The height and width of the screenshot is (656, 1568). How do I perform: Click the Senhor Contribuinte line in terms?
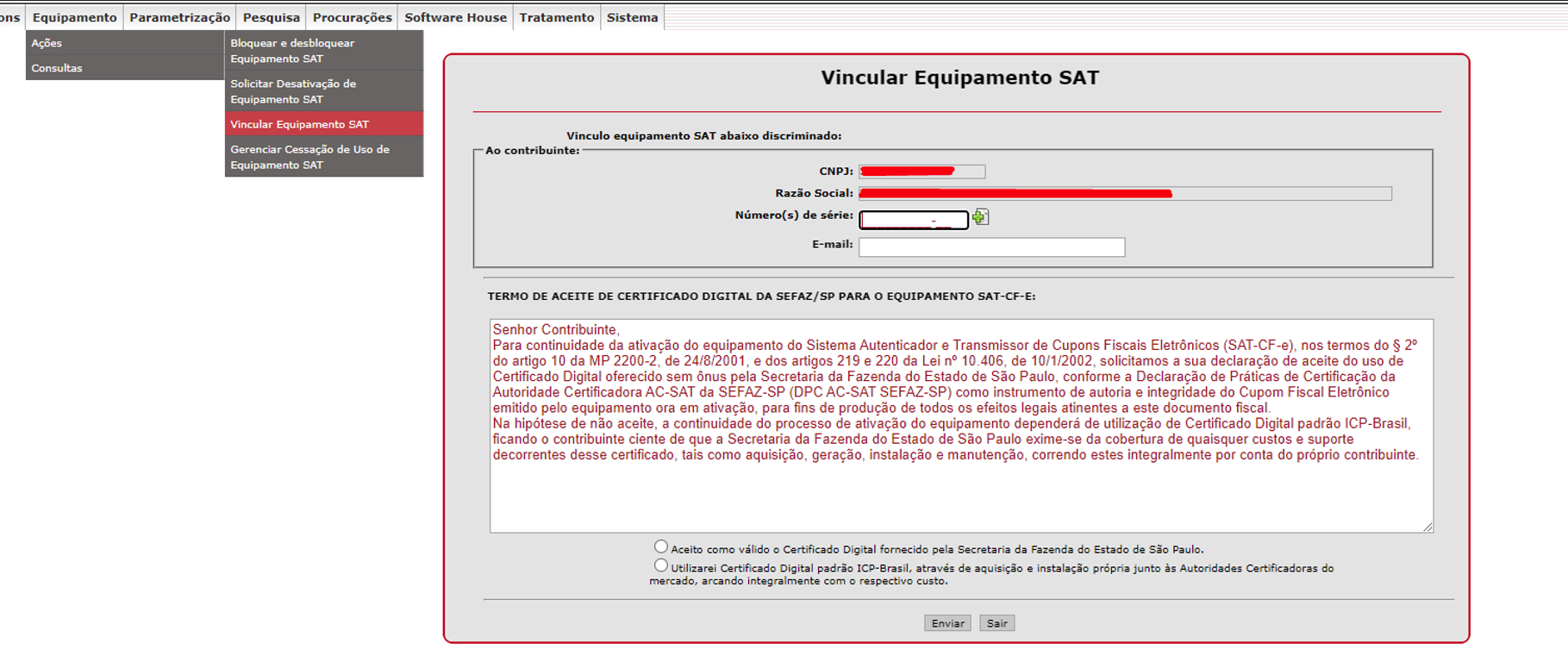[556, 329]
